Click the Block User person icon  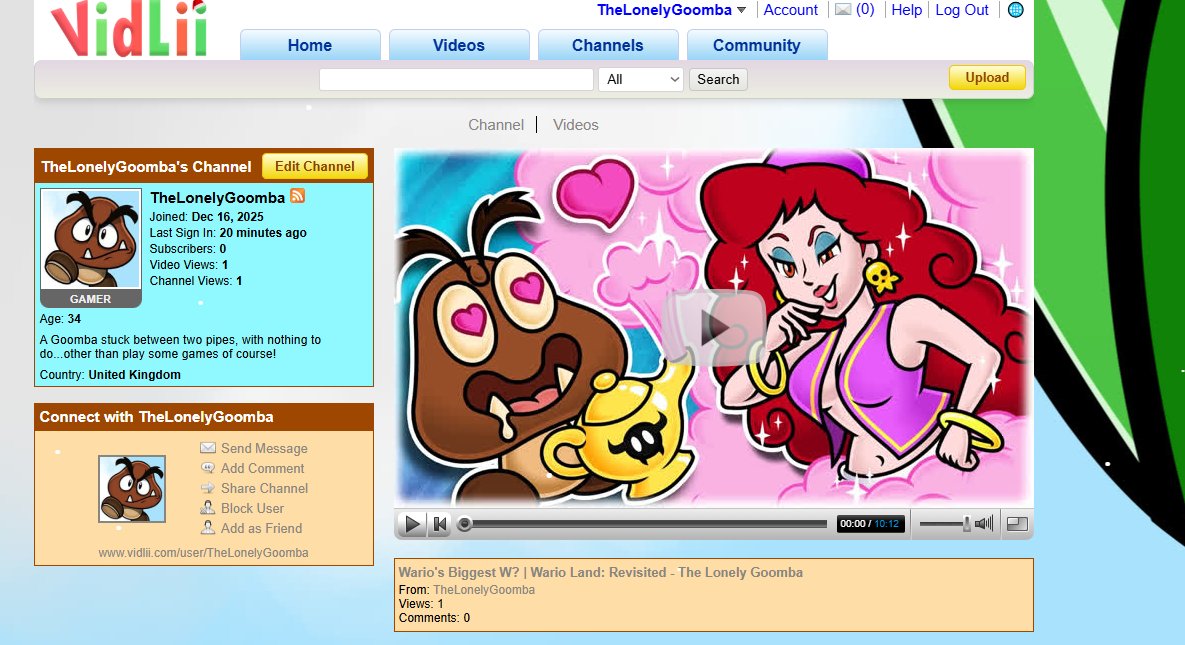click(x=208, y=507)
